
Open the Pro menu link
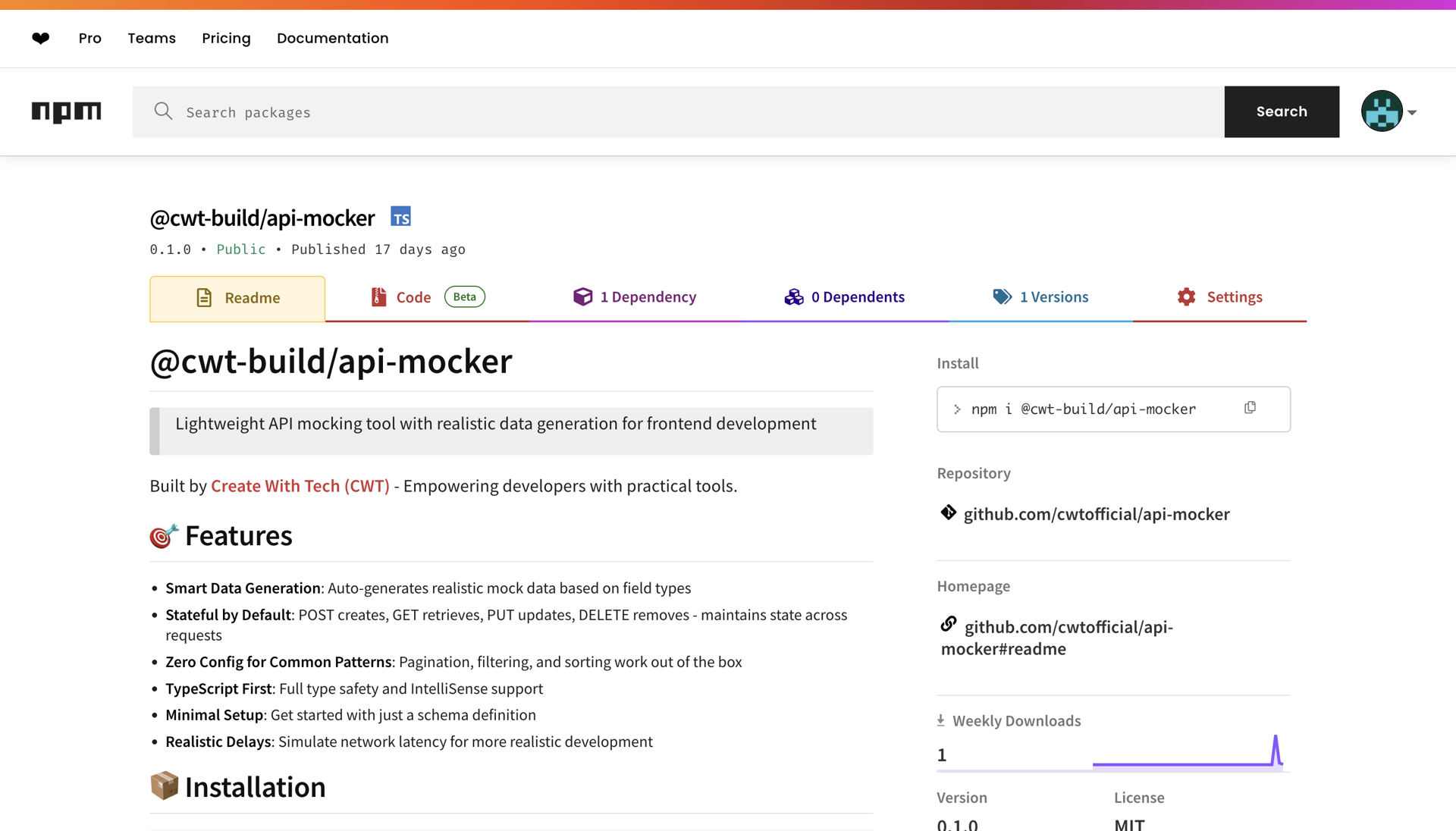pyautogui.click(x=89, y=38)
